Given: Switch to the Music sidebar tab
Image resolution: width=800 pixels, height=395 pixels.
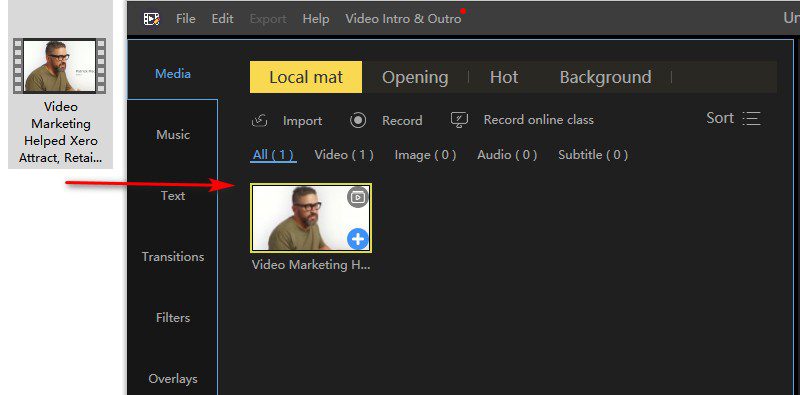Looking at the screenshot, I should coord(173,135).
